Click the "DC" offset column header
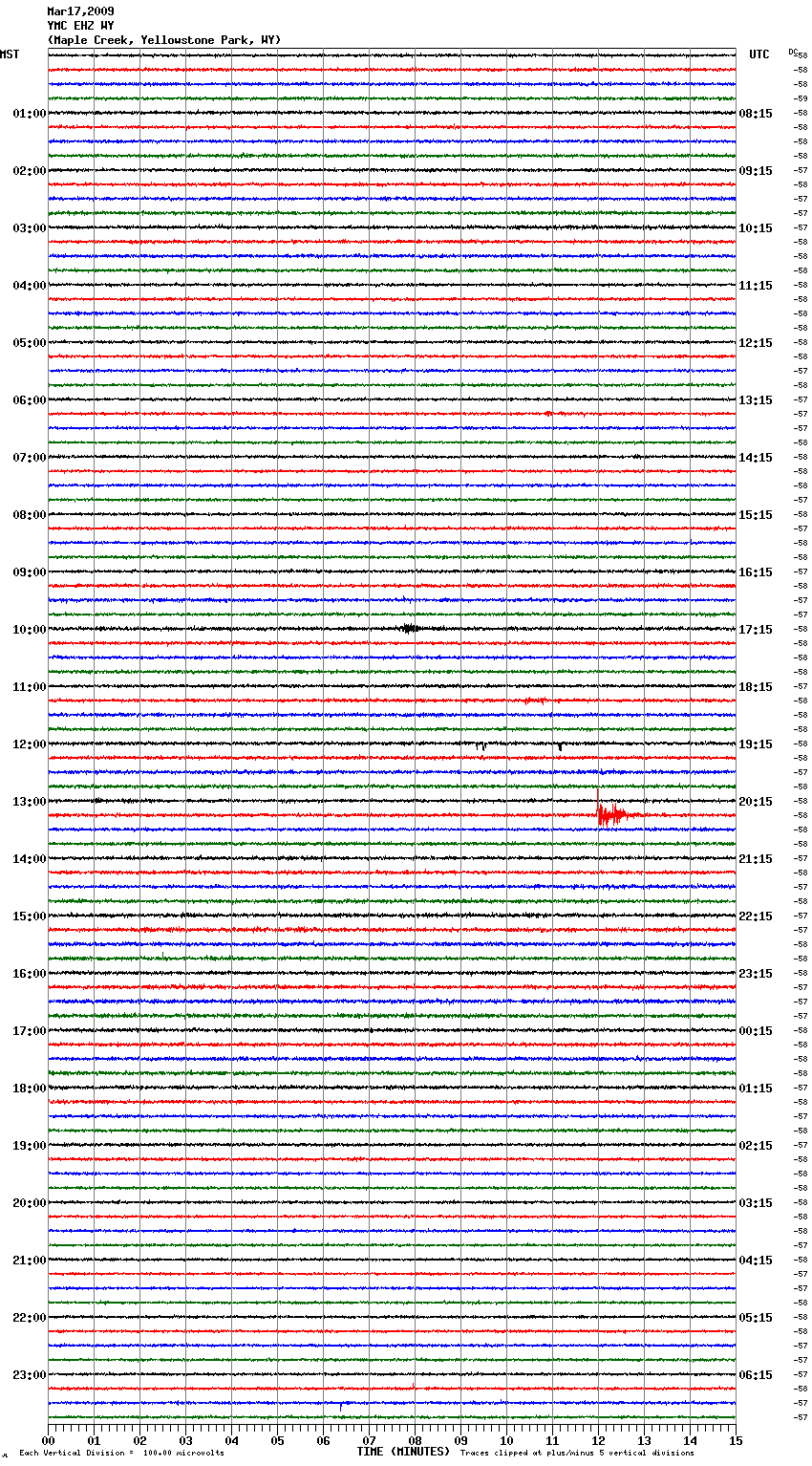 tap(793, 52)
